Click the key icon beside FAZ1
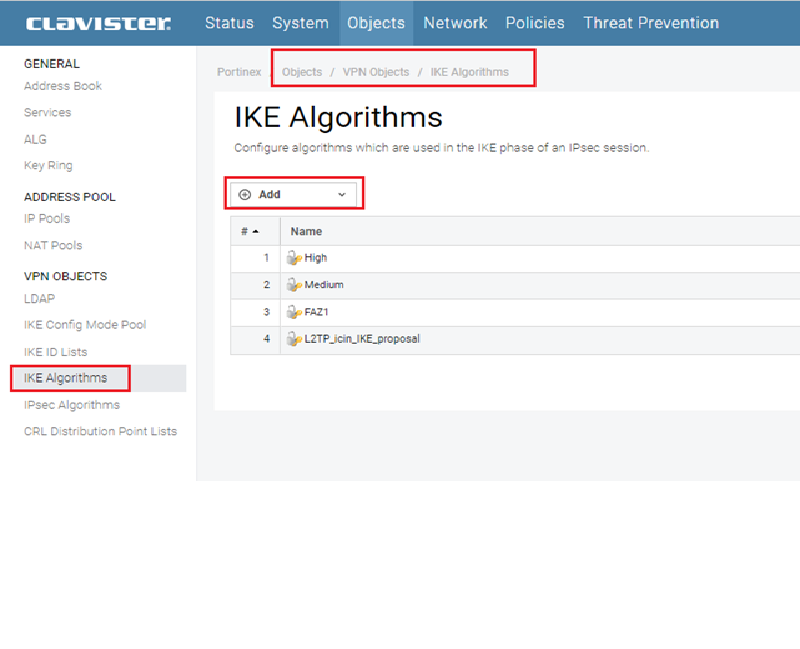The height and width of the screenshot is (649, 800). point(295,312)
